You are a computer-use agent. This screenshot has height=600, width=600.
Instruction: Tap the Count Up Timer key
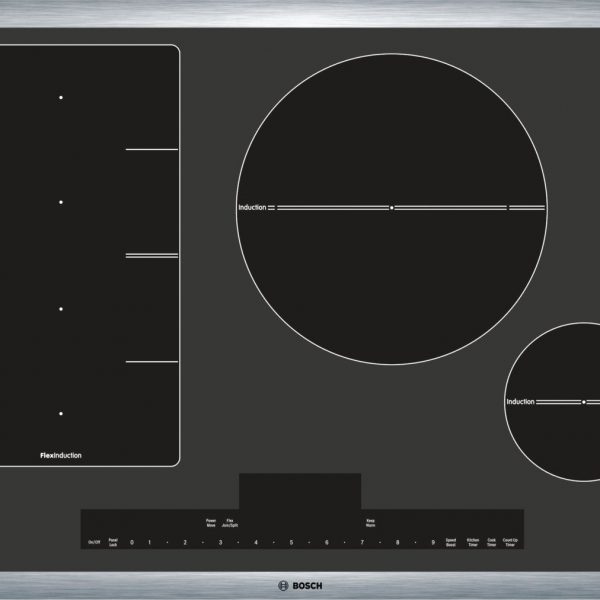(x=511, y=543)
